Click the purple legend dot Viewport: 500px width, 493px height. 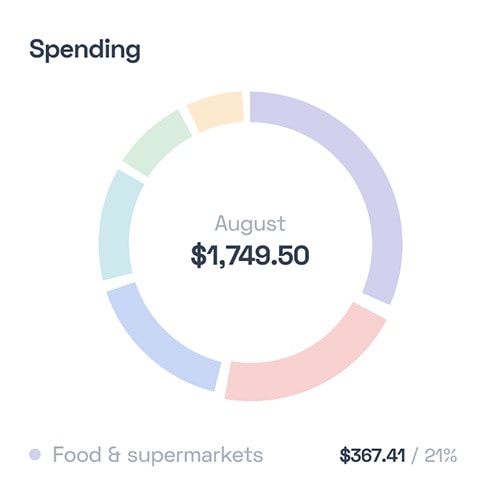click(x=35, y=454)
